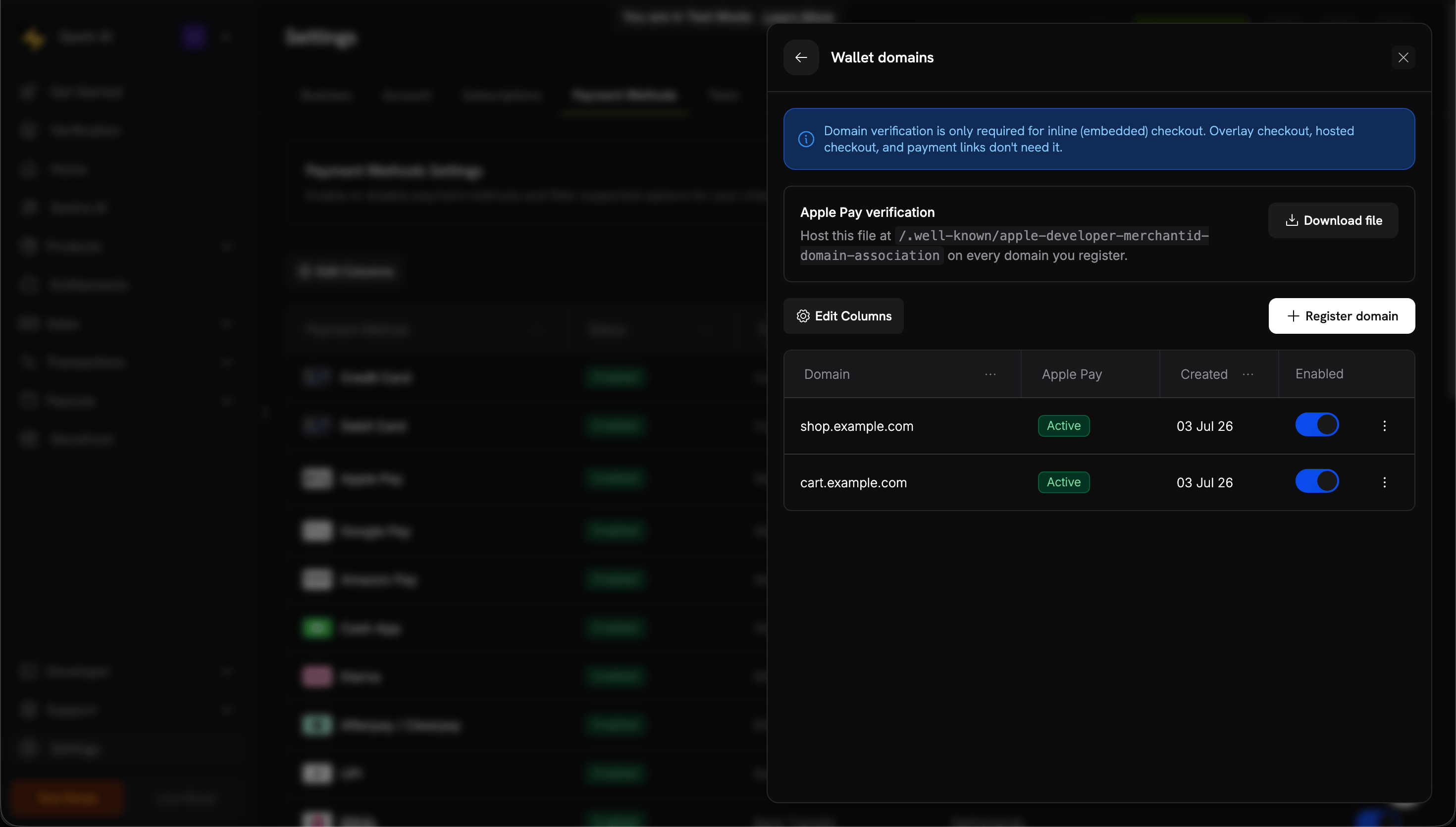
Task: Open Domain column options menu
Action: [x=990, y=374]
